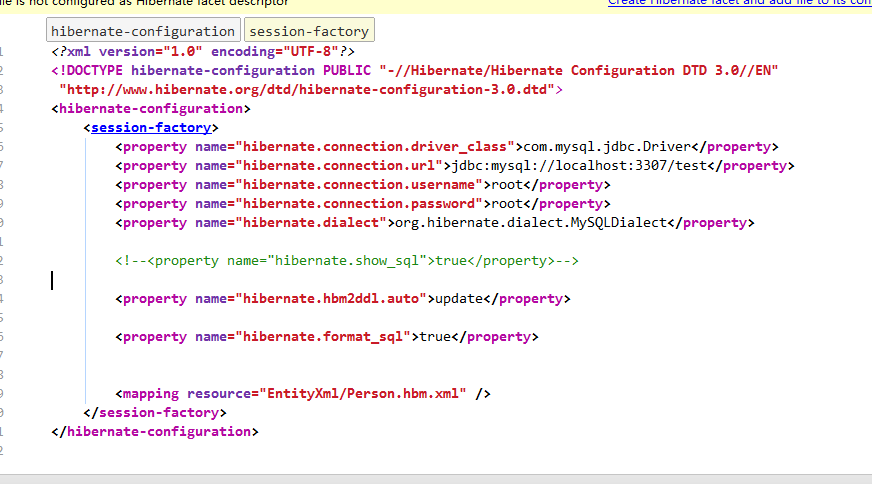Click the opening hibernate-configuration tag
This screenshot has width=872, height=484.
[x=151, y=108]
